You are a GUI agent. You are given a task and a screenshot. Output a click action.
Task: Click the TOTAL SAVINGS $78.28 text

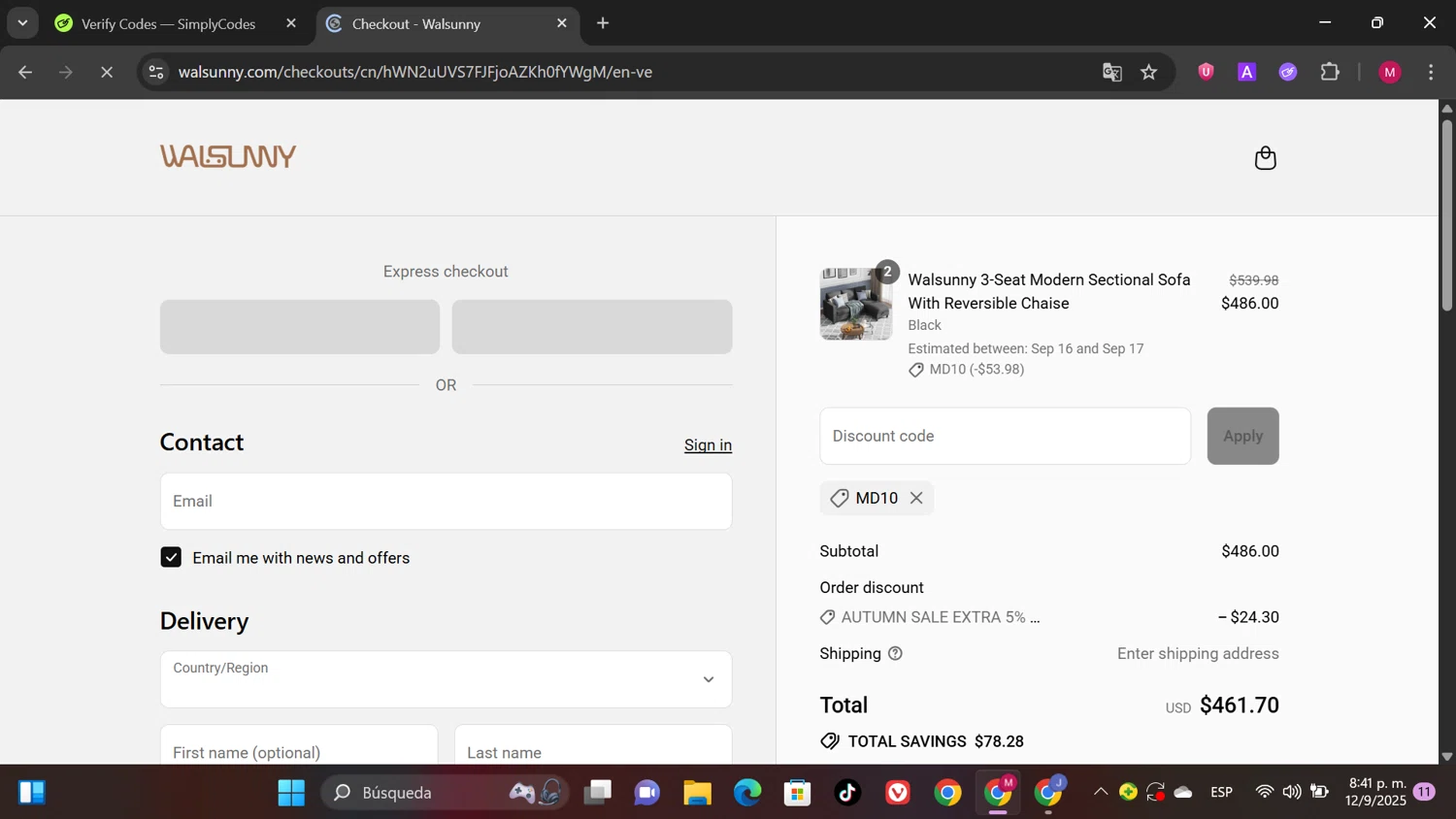(x=936, y=741)
